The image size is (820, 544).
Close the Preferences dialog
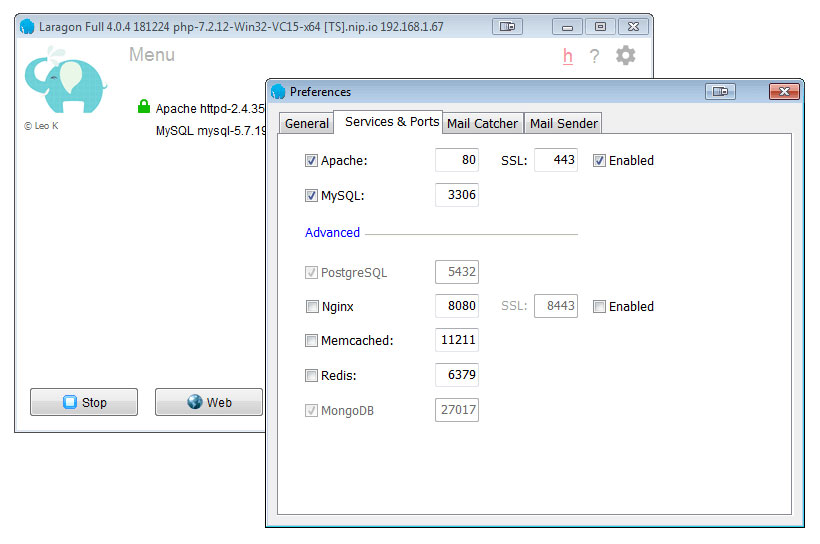(784, 92)
